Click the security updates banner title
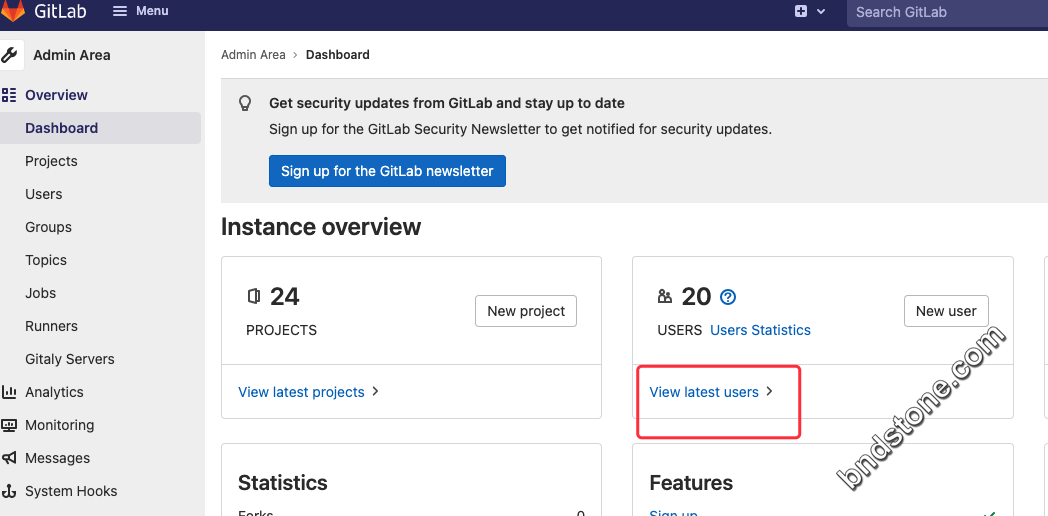 tap(446, 103)
